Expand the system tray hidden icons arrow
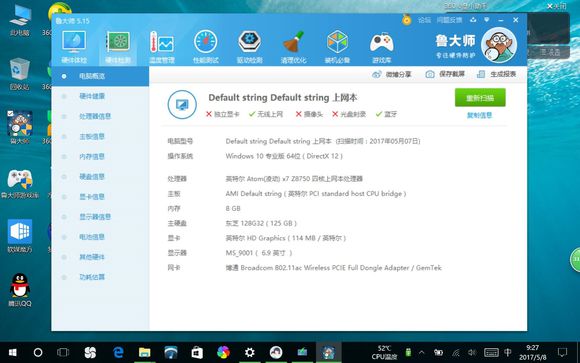The image size is (580, 363). [422, 353]
